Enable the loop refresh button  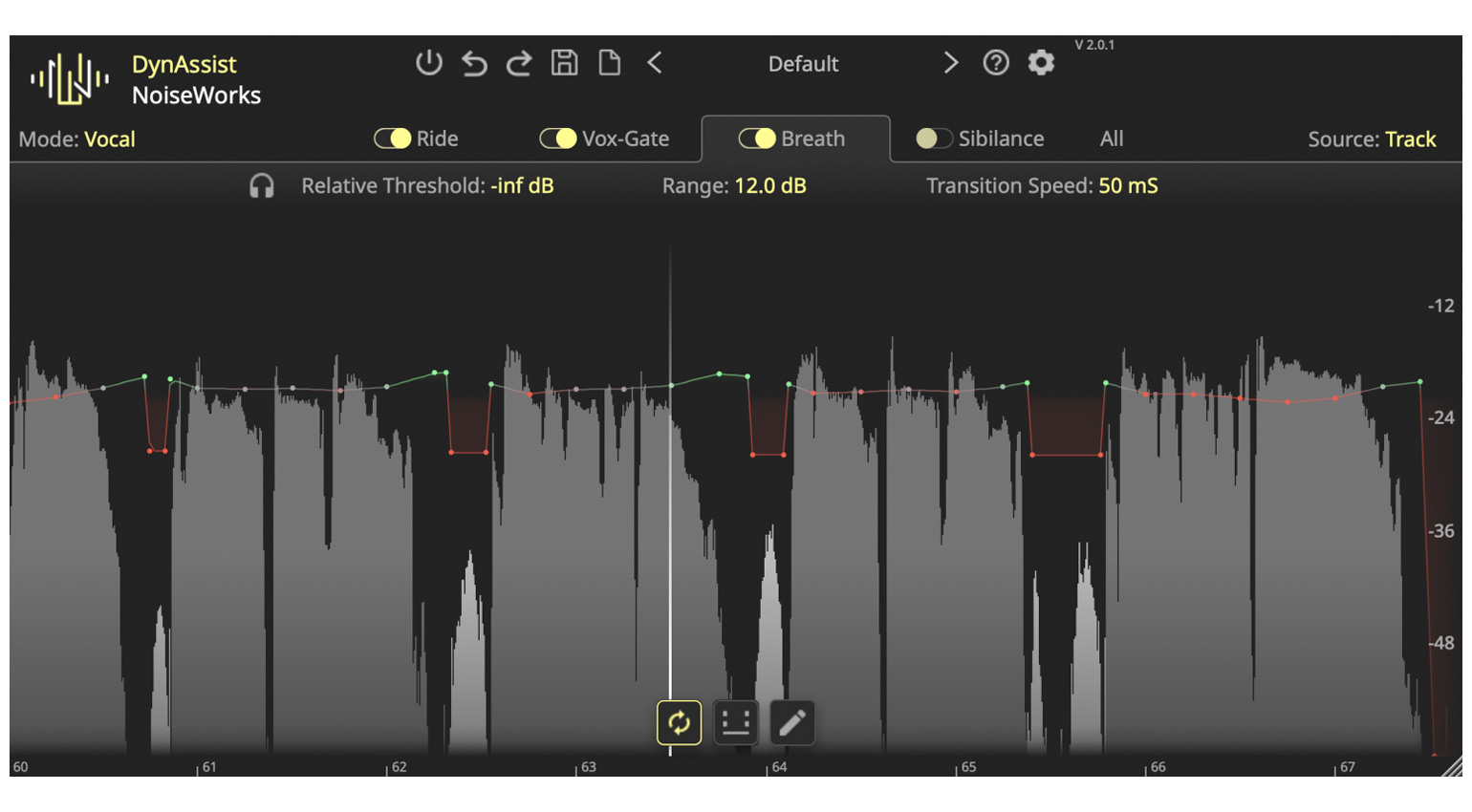point(679,722)
